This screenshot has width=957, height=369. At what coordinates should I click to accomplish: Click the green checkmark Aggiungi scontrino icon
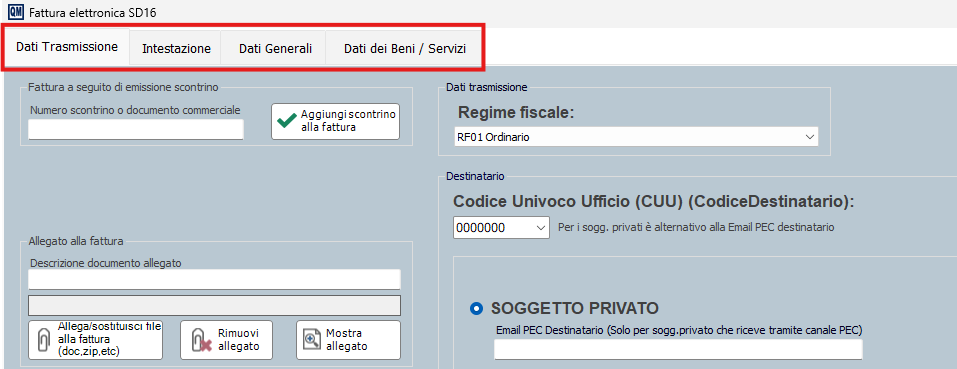(x=286, y=121)
